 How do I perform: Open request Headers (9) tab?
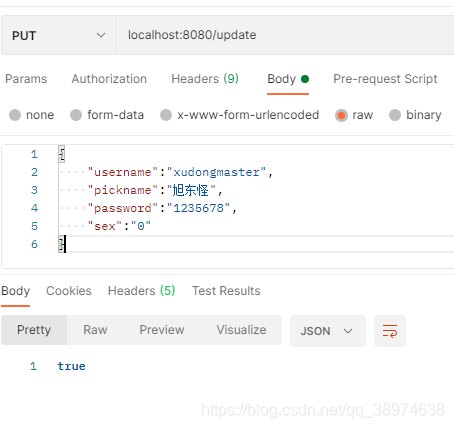tap(205, 79)
